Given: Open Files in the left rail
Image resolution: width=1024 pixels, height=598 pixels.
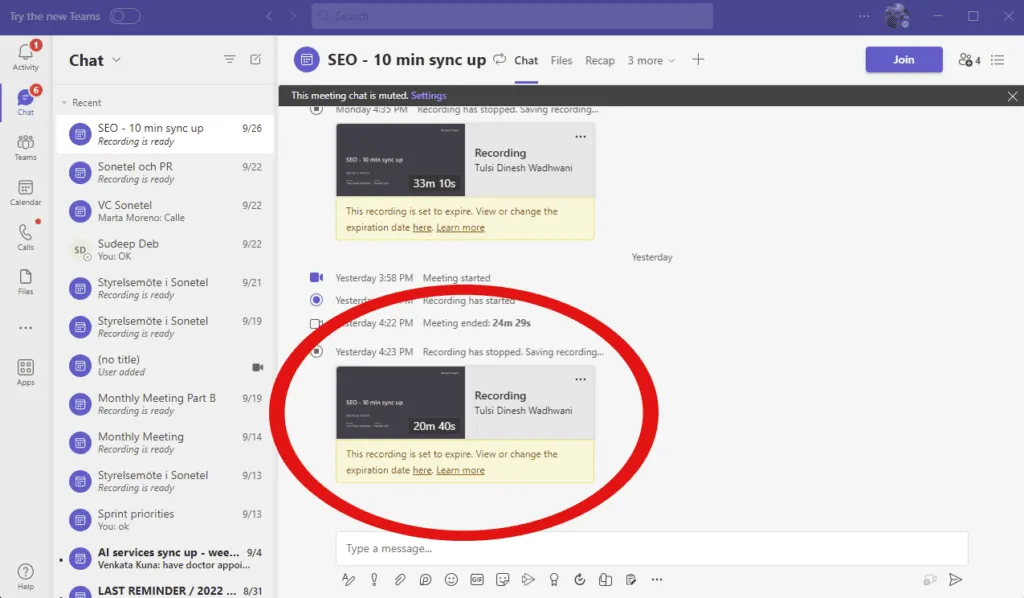Looking at the screenshot, I should pos(25,281).
